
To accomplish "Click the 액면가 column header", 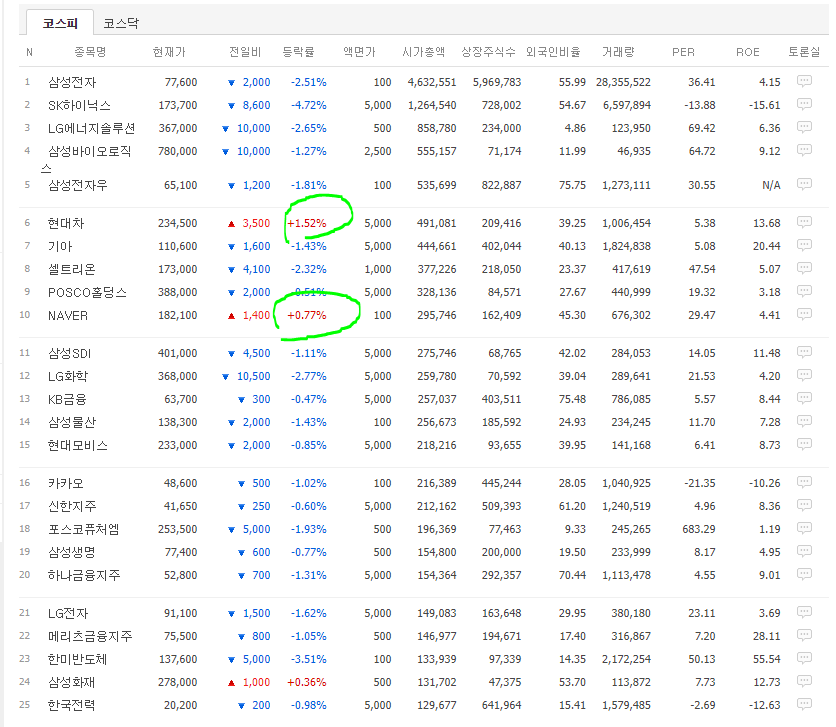I will click(359, 52).
